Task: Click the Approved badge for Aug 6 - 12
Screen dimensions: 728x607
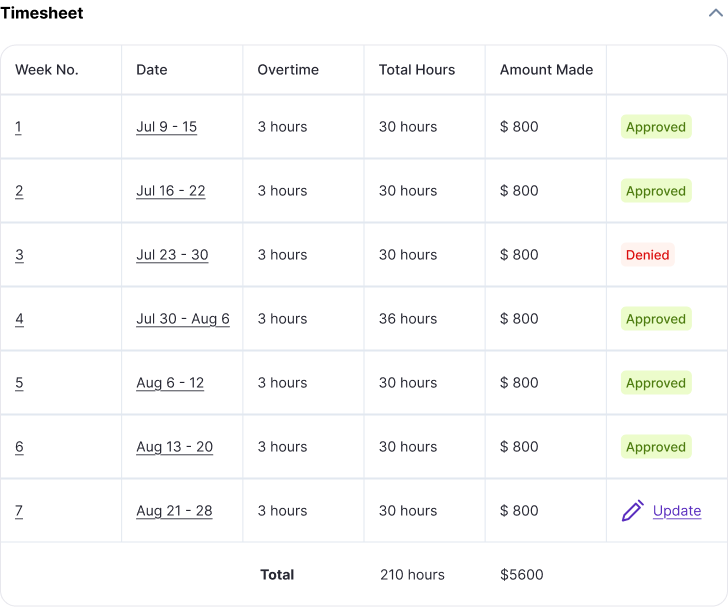Action: point(656,383)
